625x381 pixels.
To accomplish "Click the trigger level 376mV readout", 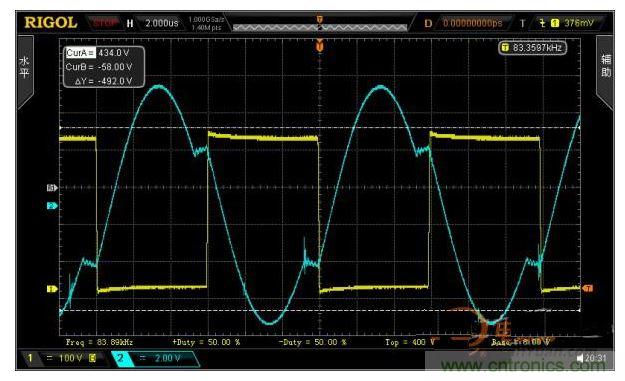I will tap(579, 23).
